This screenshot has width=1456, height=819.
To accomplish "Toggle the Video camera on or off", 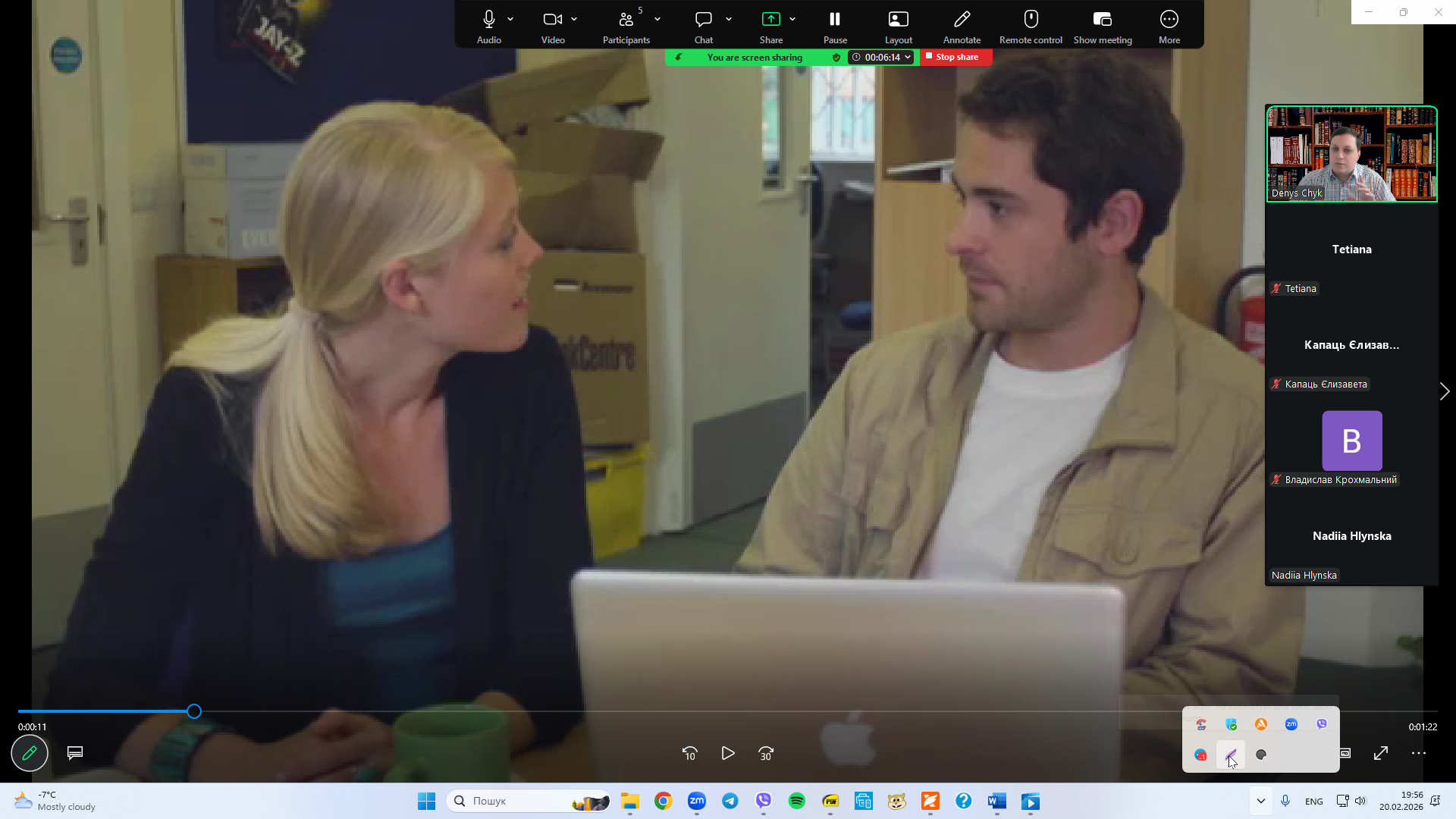I will [552, 20].
